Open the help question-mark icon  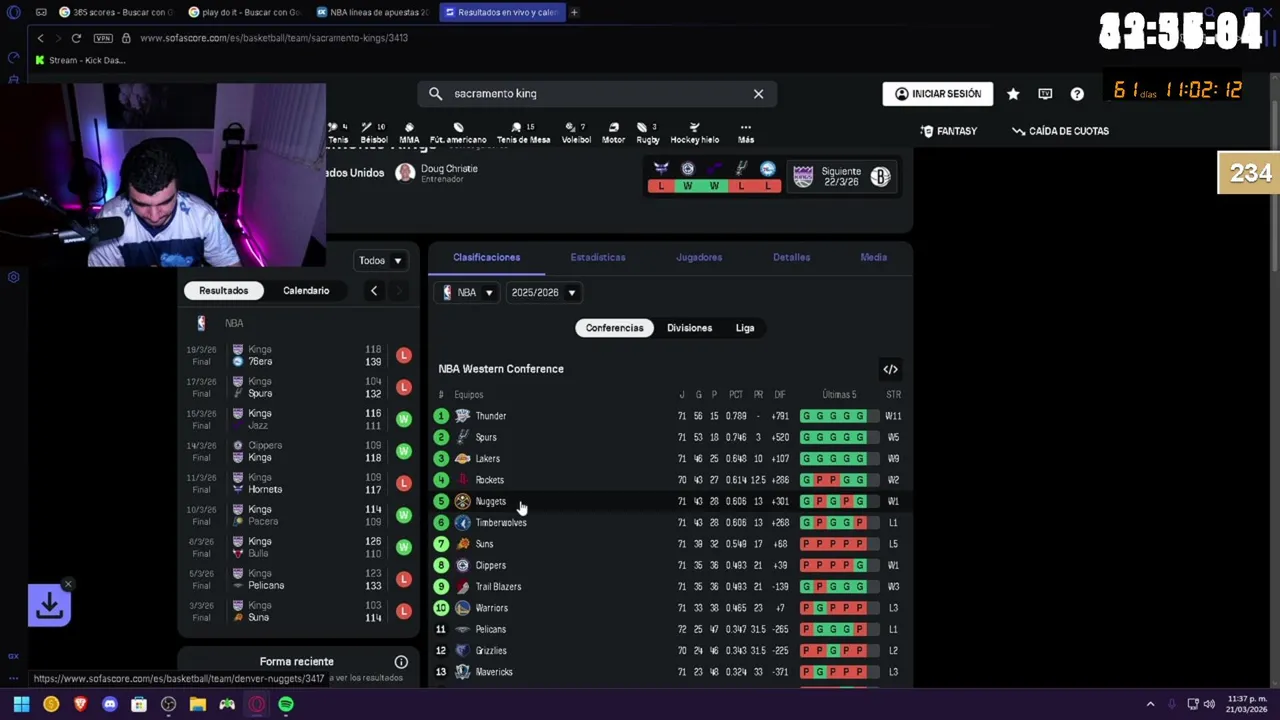1077,94
